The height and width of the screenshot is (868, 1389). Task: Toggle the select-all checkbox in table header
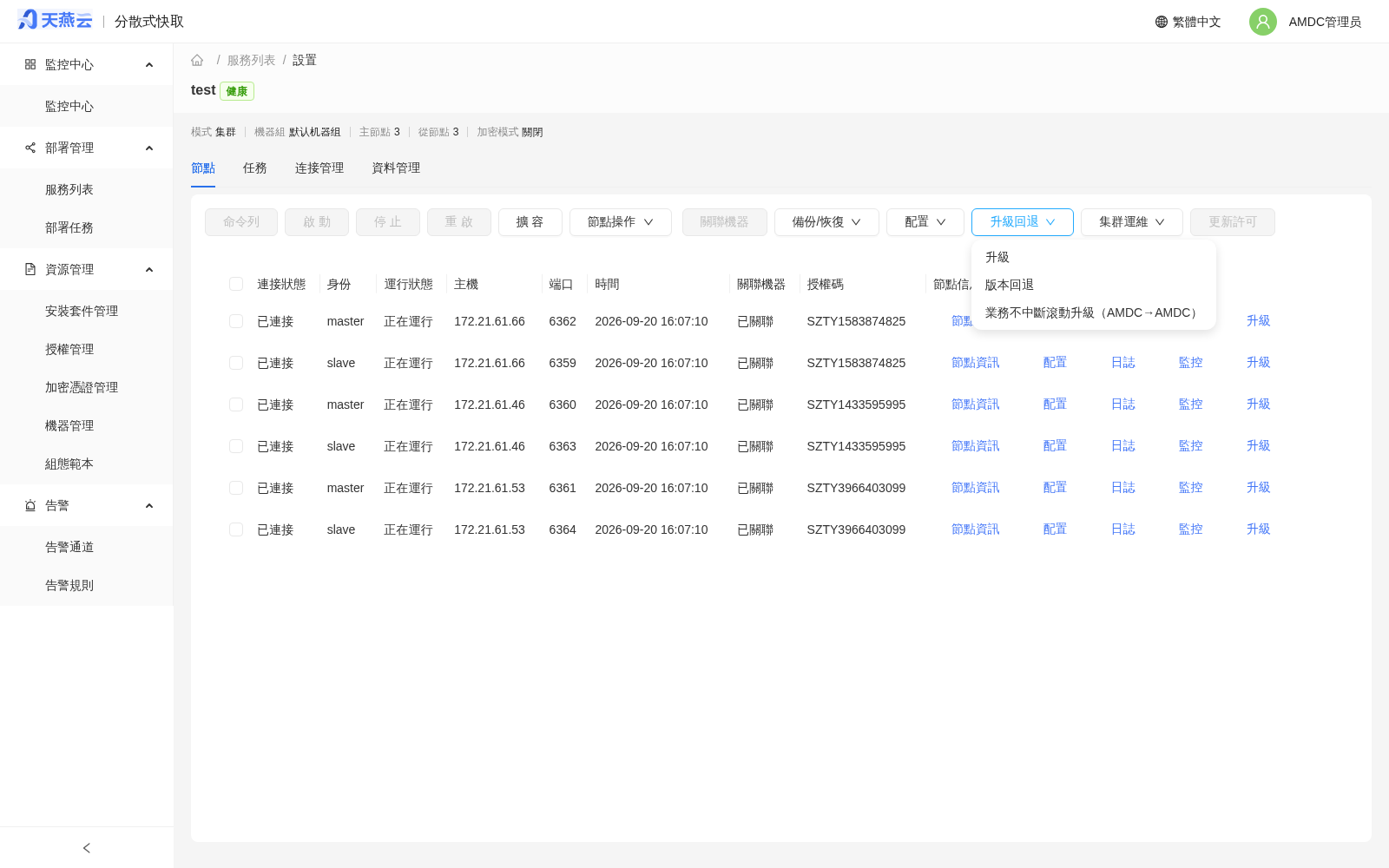click(236, 284)
